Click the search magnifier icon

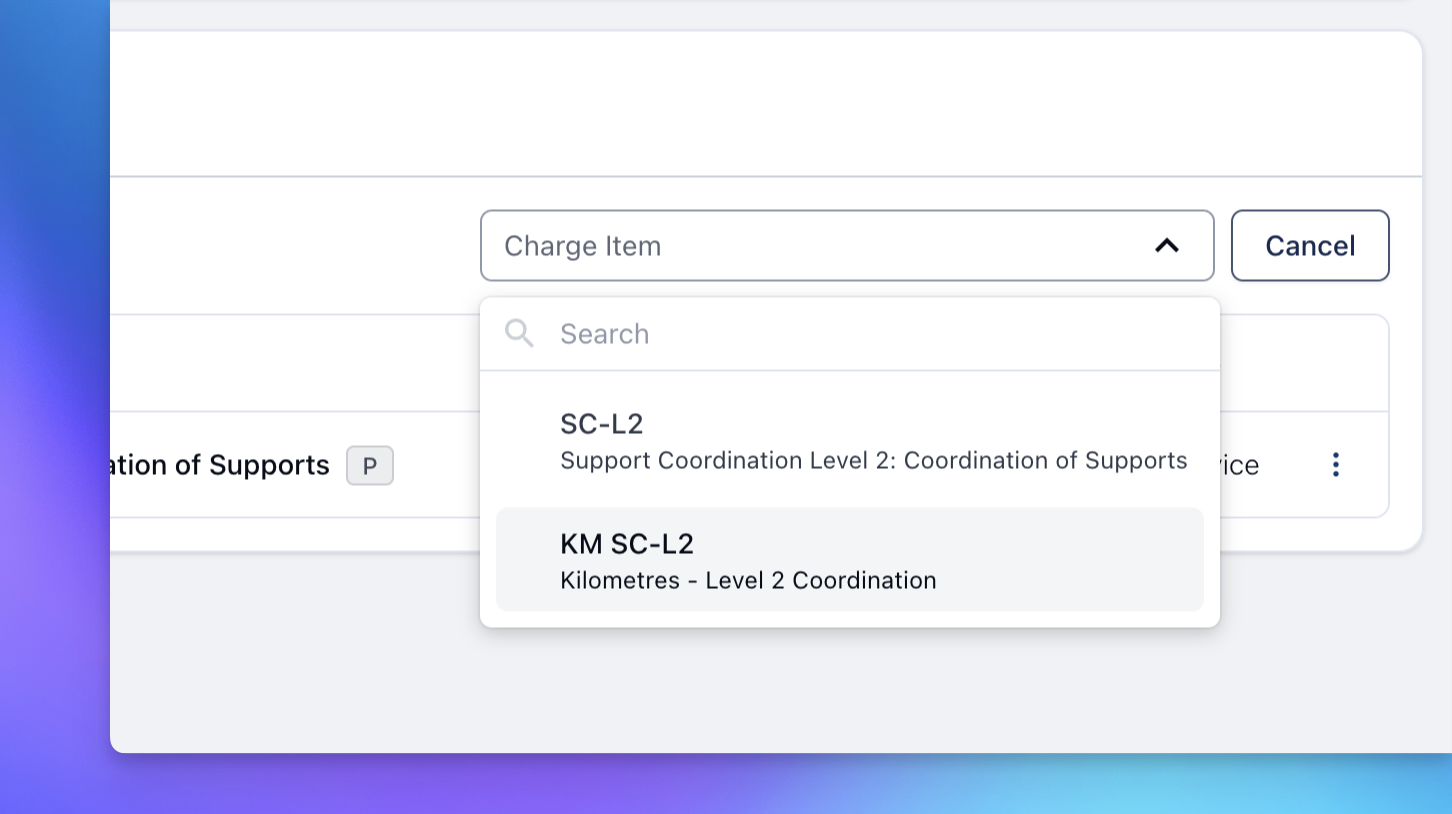(519, 333)
